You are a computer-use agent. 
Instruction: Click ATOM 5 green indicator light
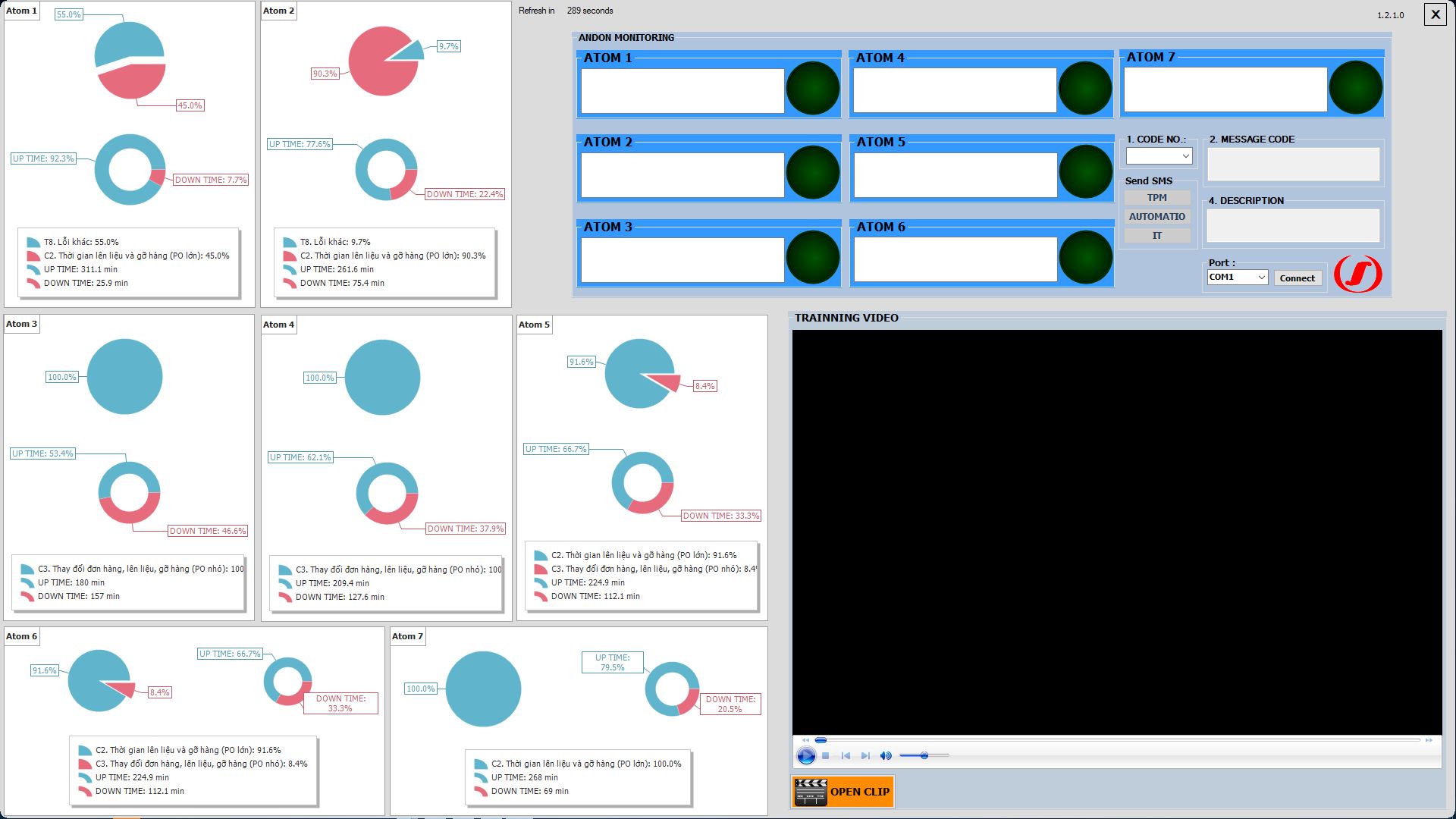point(1085,172)
